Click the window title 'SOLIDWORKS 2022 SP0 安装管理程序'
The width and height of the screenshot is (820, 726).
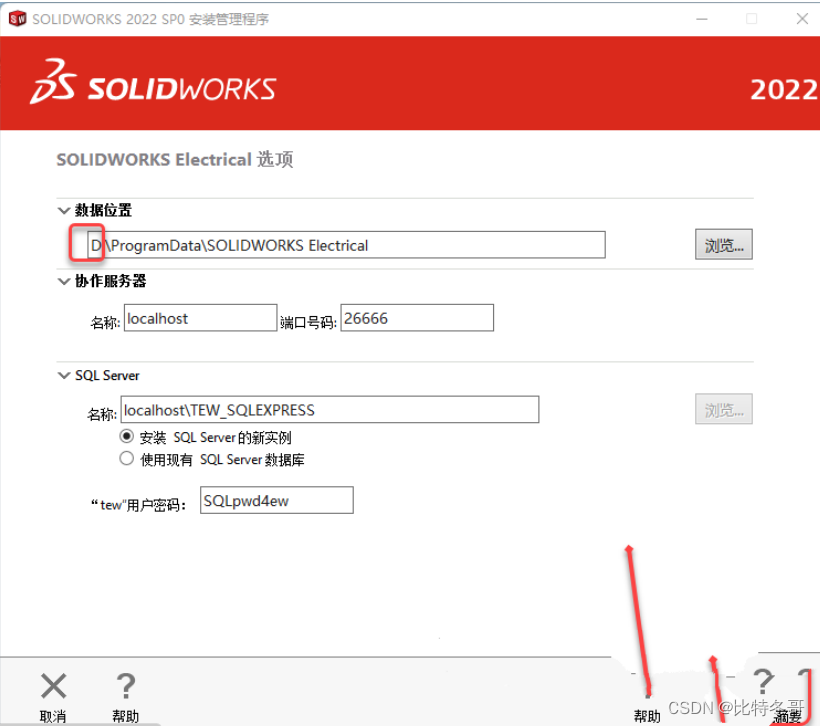tap(151, 19)
